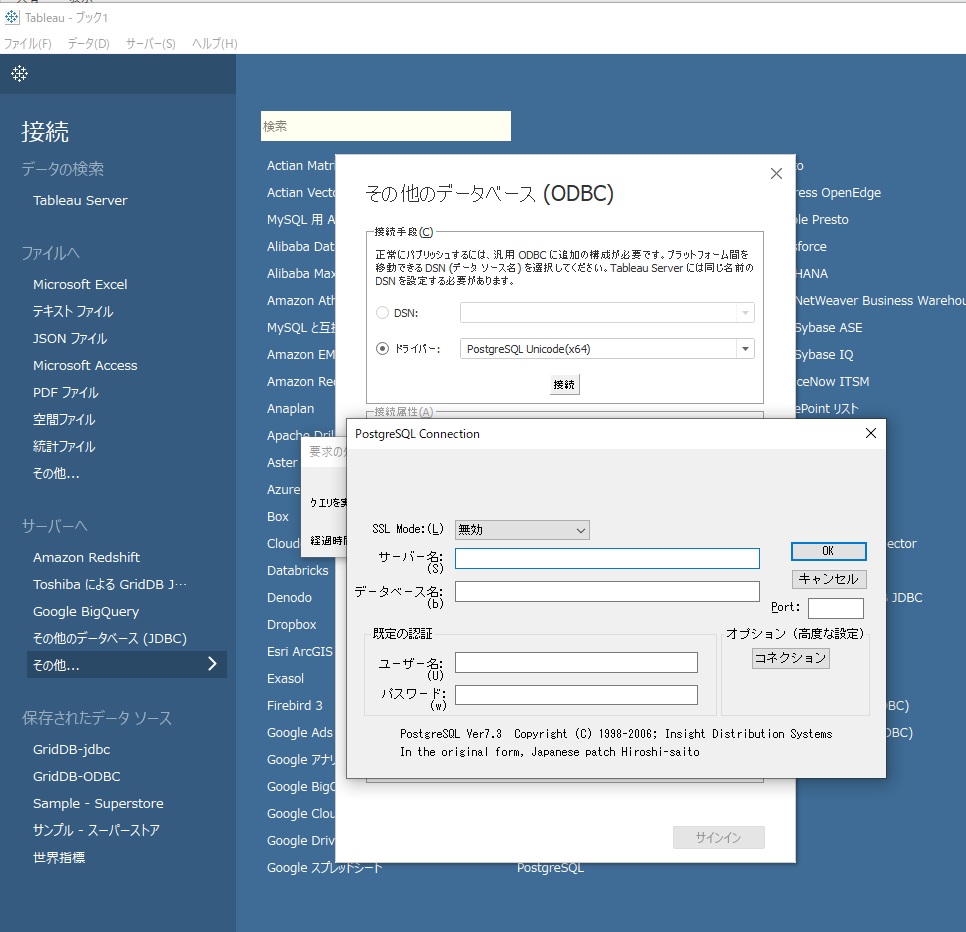966x932 pixels.
Task: Select Amazon Redshift server connector
Action: pyautogui.click(x=86, y=557)
